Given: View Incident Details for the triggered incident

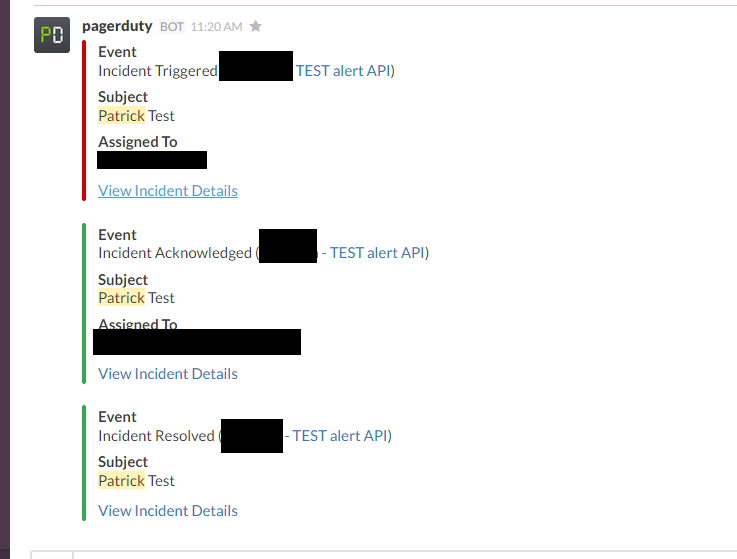Looking at the screenshot, I should tap(168, 190).
